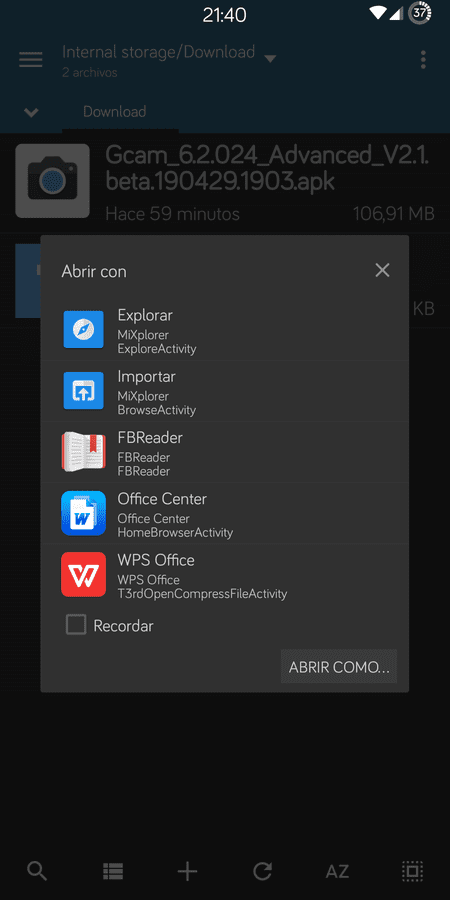Open the file with Office Center
450x900 pixels.
(x=224, y=513)
